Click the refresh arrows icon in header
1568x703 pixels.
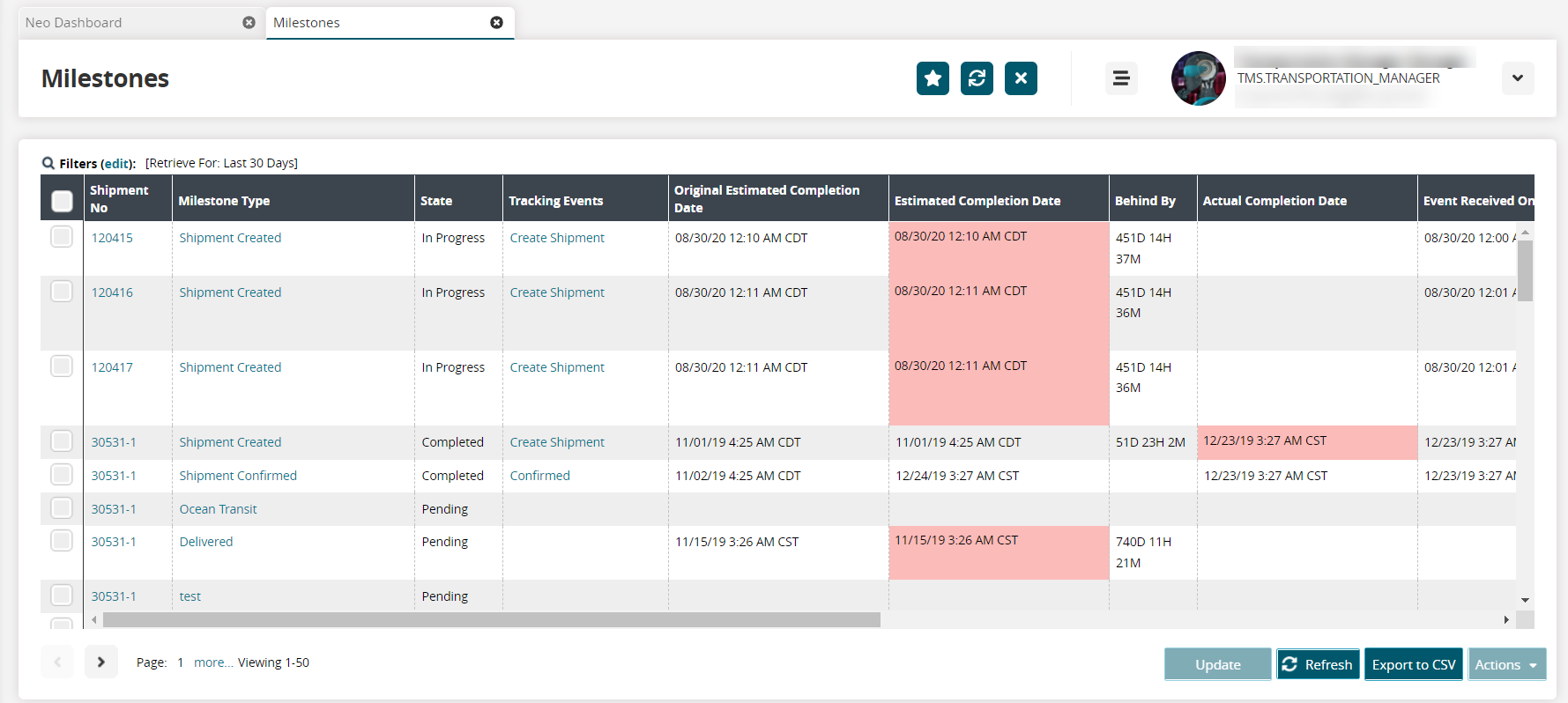pyautogui.click(x=977, y=78)
